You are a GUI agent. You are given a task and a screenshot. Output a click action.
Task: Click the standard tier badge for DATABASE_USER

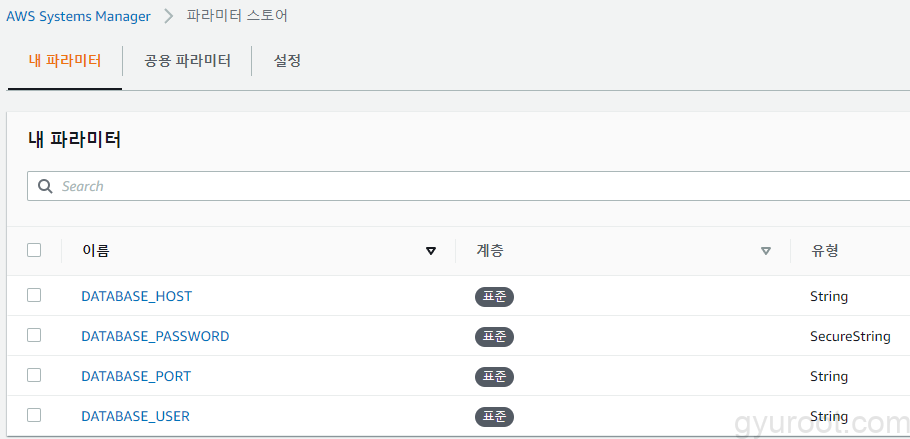(494, 416)
